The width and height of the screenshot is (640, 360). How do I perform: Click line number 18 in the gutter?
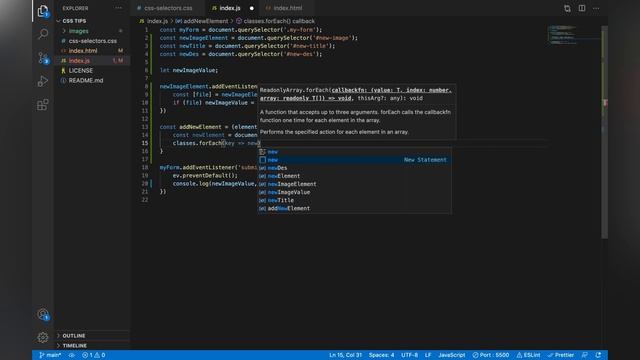(145, 167)
